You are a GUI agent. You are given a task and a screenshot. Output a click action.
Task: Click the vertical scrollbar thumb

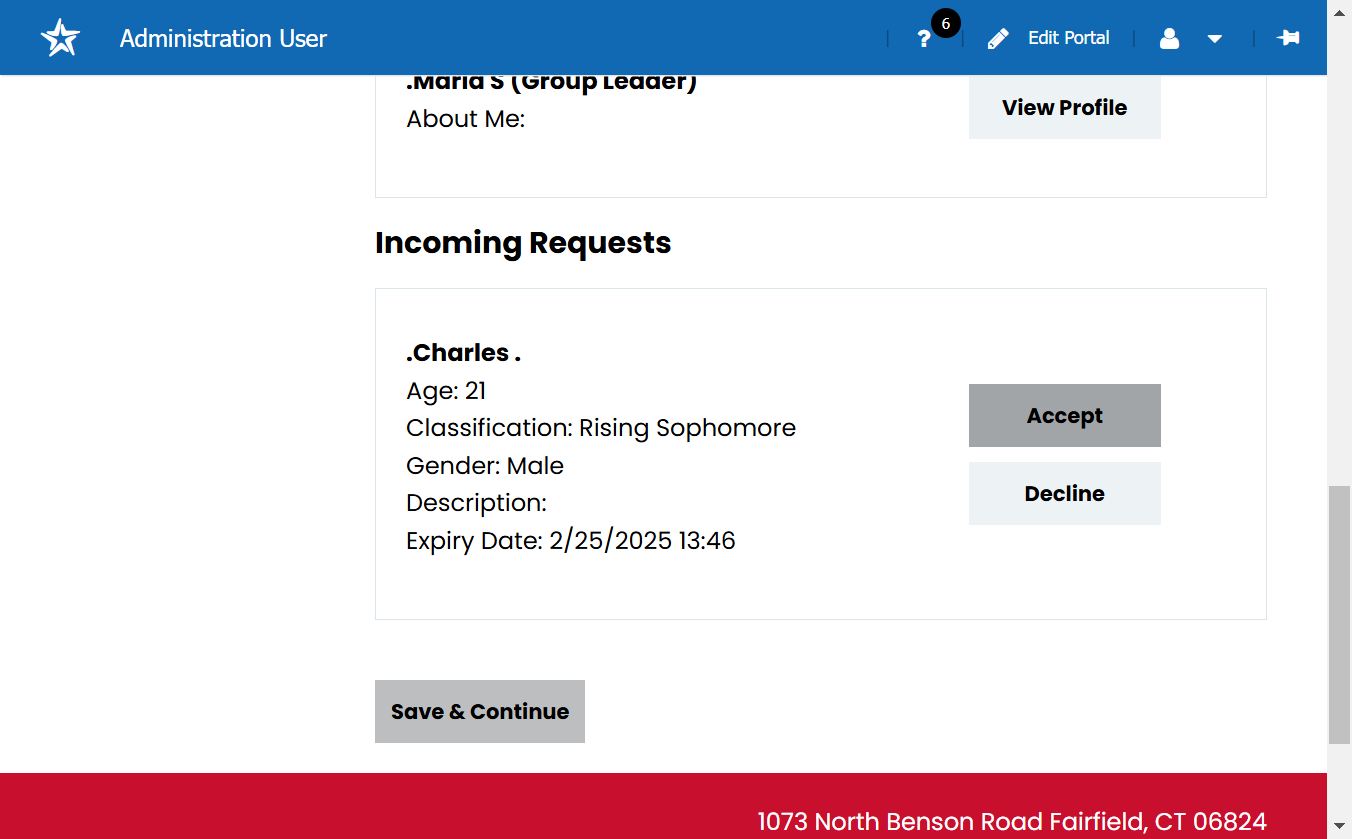point(1339,615)
